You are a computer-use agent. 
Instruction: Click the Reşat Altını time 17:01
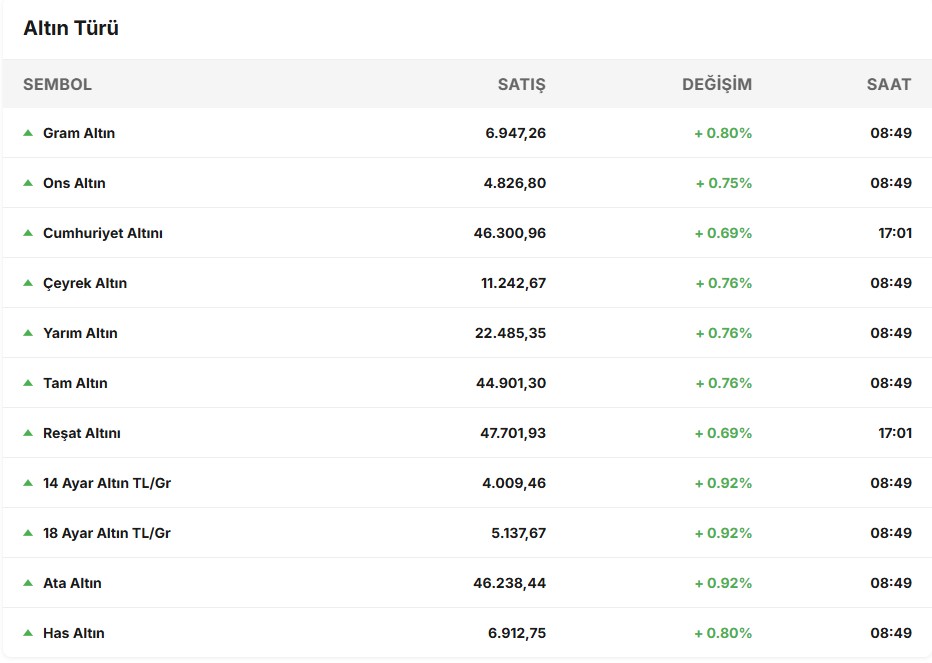894,433
